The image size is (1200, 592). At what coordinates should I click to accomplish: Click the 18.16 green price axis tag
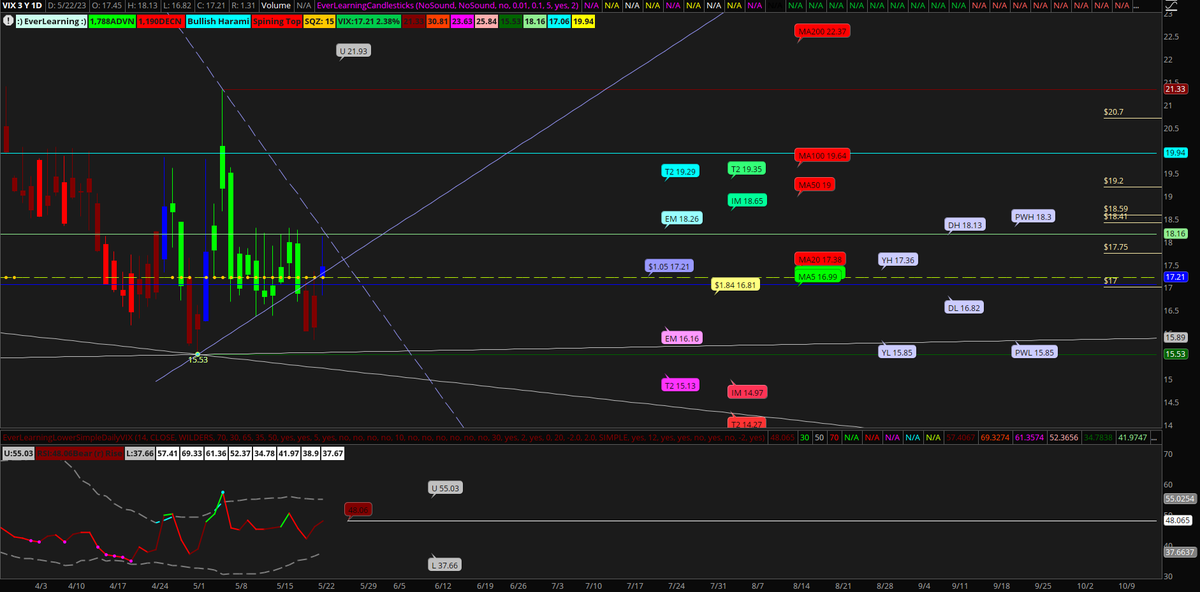click(x=1176, y=234)
